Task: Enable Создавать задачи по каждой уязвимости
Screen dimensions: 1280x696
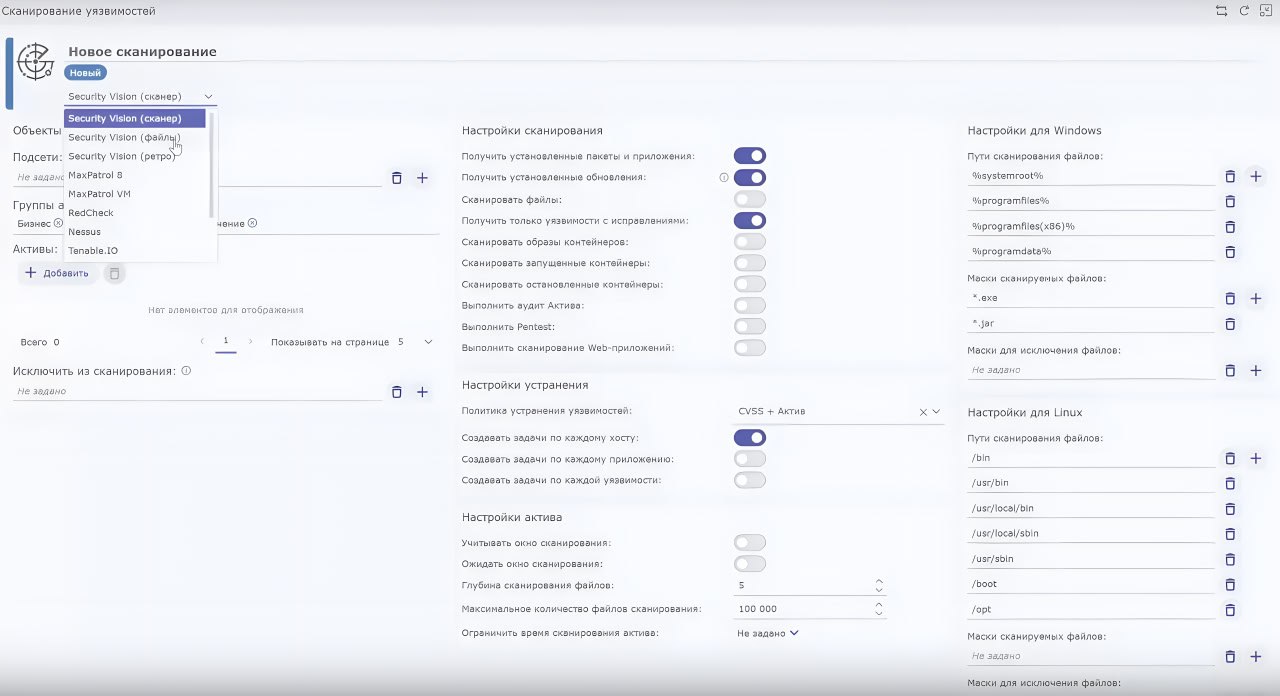Action: pos(750,481)
